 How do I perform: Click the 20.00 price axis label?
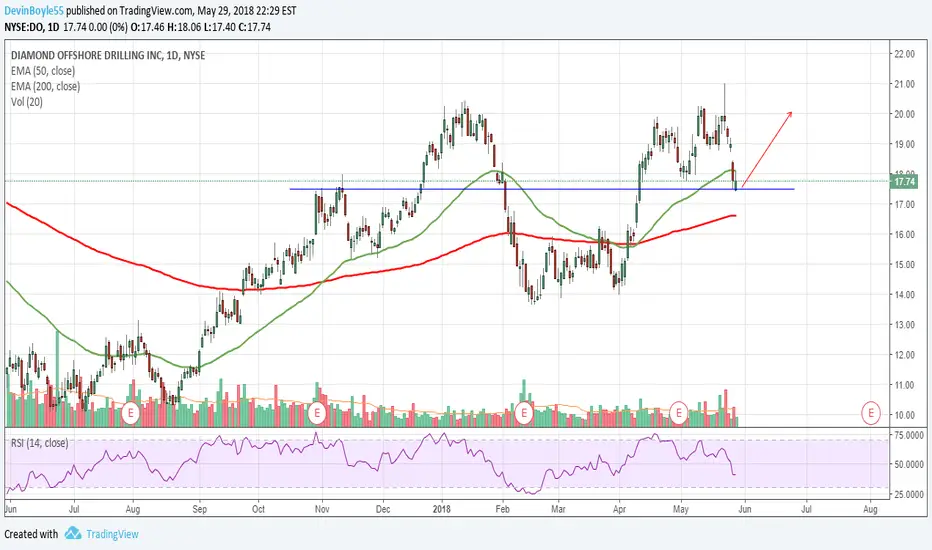[x=905, y=114]
